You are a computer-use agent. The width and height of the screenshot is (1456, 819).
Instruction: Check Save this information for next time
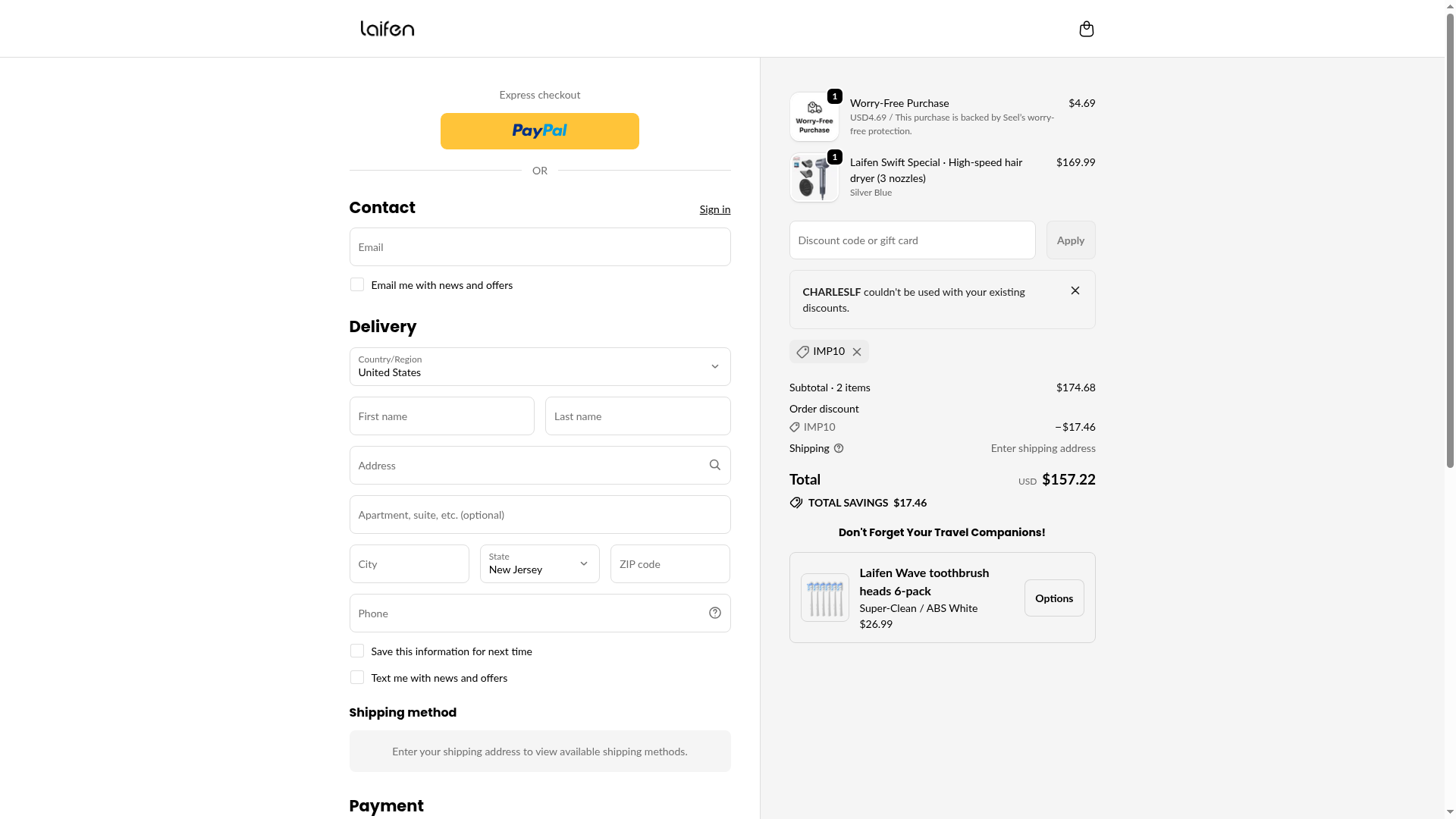(x=357, y=651)
